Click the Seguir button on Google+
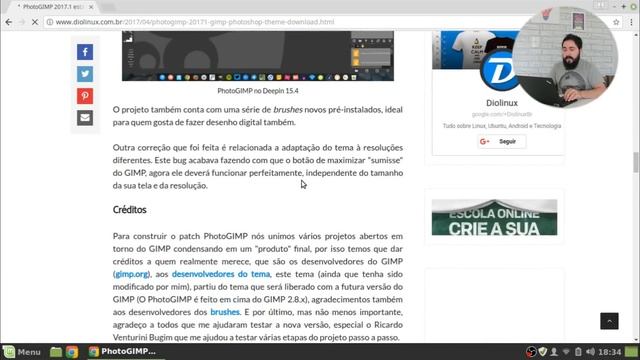 [x=502, y=142]
